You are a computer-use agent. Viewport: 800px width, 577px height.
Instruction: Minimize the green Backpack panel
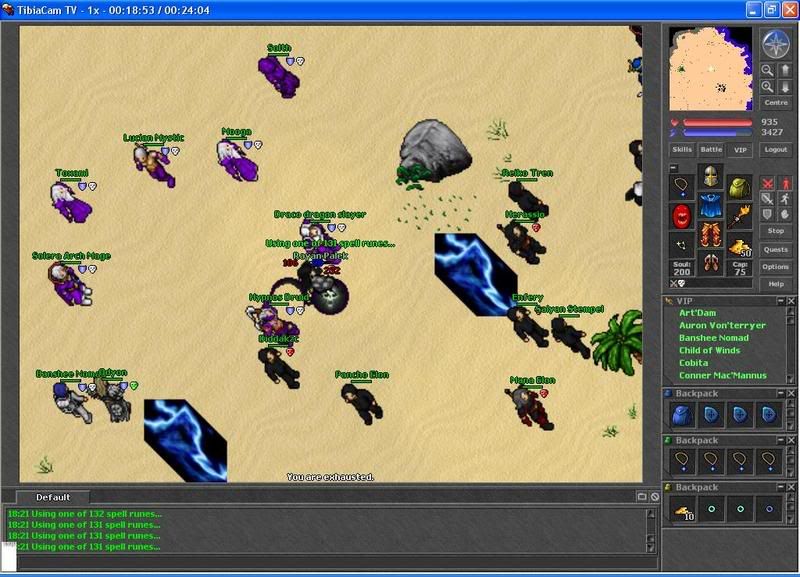(781, 440)
